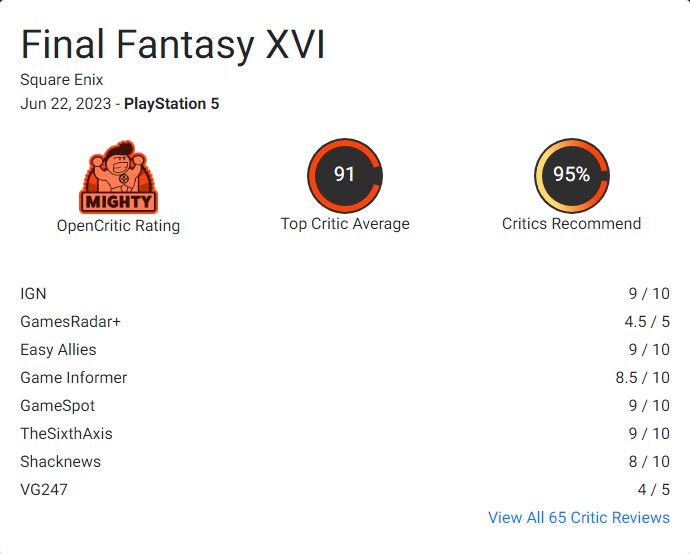Click the Jun 22, 2023 release date
690x554 pixels.
click(x=65, y=104)
